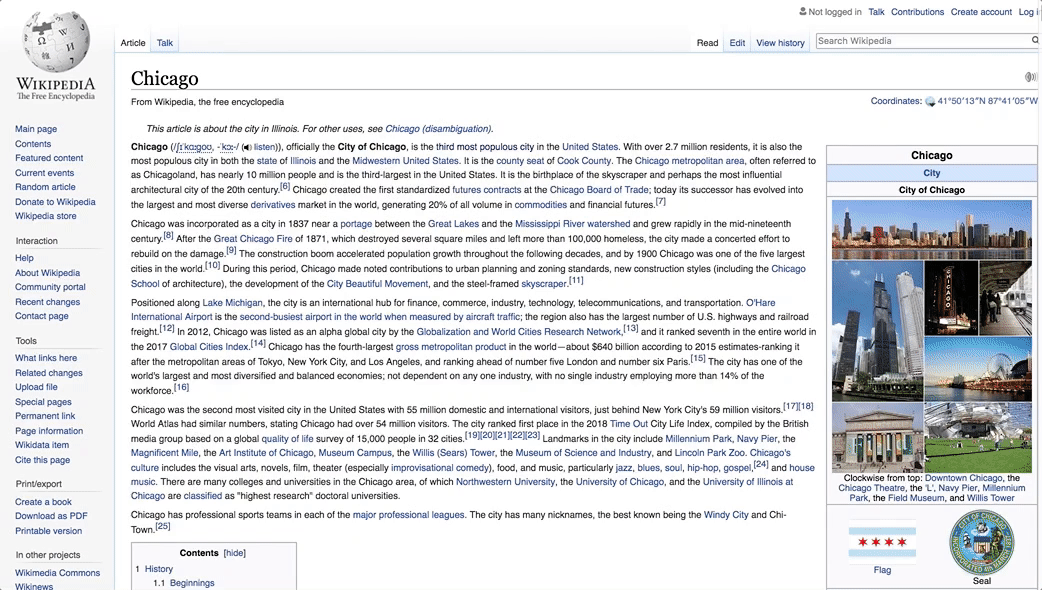Viewport: 1042px width, 590px height.
Task: Open the Flag link under the flag
Action: click(882, 570)
